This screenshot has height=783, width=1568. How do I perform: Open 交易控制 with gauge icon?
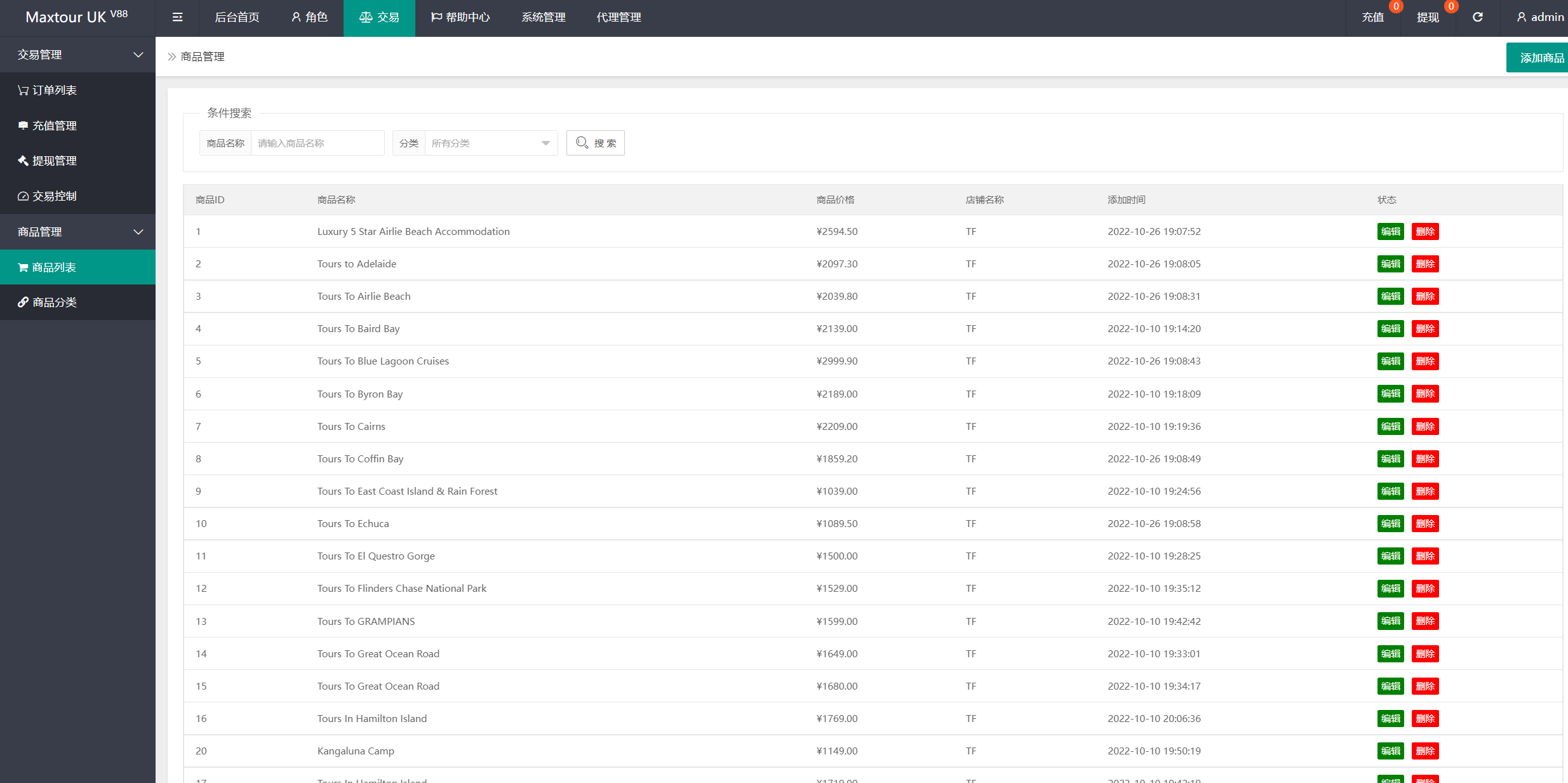click(x=54, y=196)
